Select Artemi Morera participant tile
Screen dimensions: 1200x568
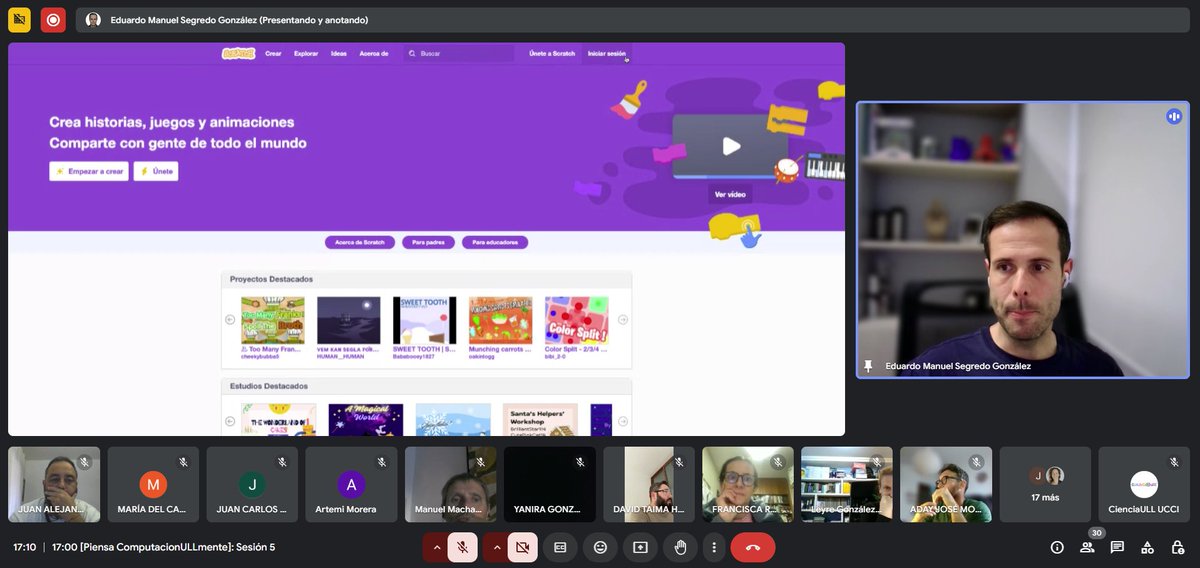pos(351,484)
